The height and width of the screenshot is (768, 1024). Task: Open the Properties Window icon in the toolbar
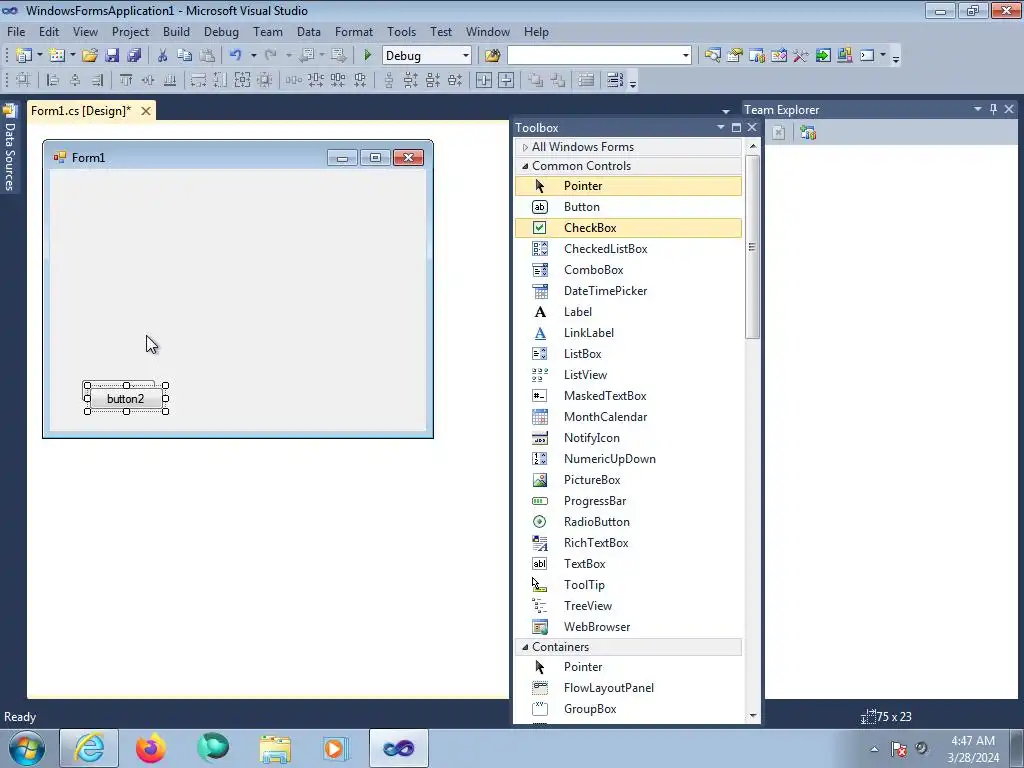[x=735, y=56]
